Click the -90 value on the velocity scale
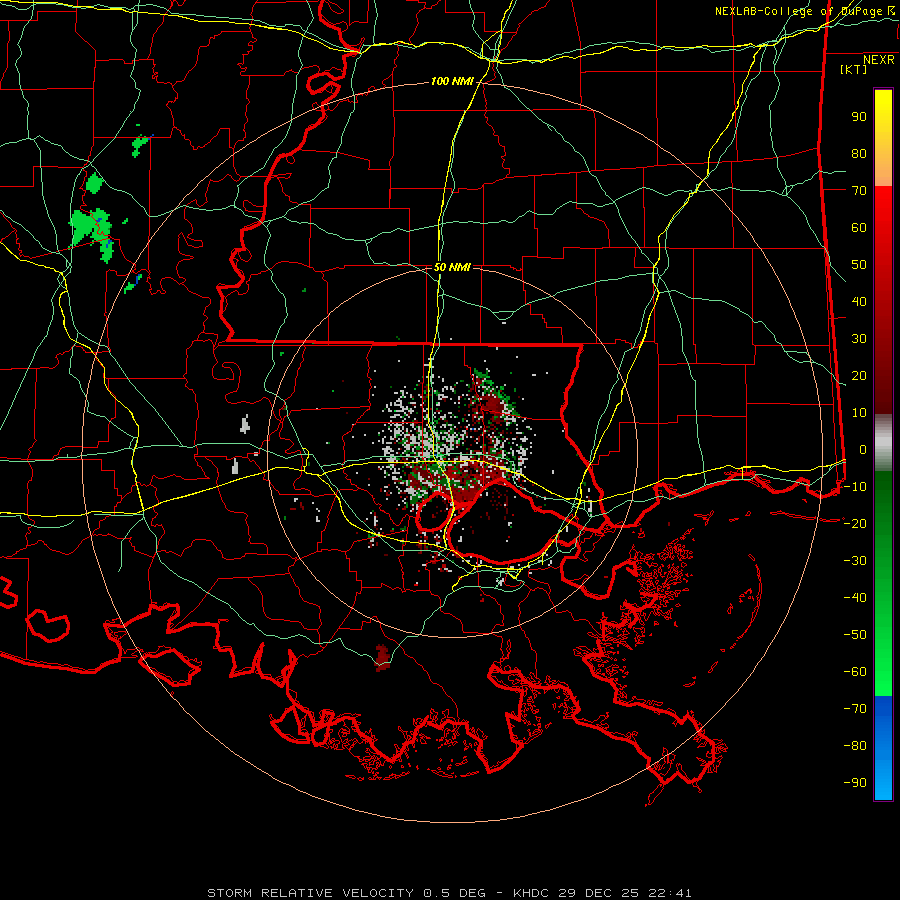The image size is (900, 900). coord(855,783)
